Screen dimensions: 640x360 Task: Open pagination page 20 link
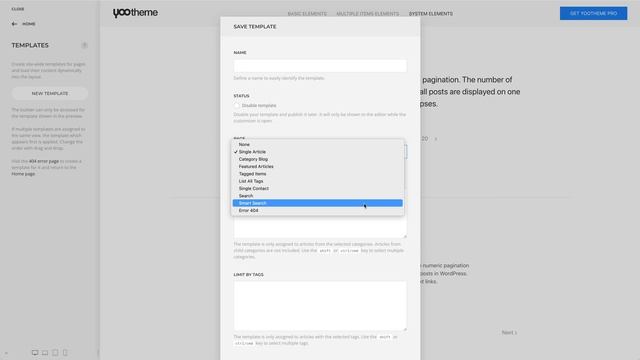click(x=424, y=139)
